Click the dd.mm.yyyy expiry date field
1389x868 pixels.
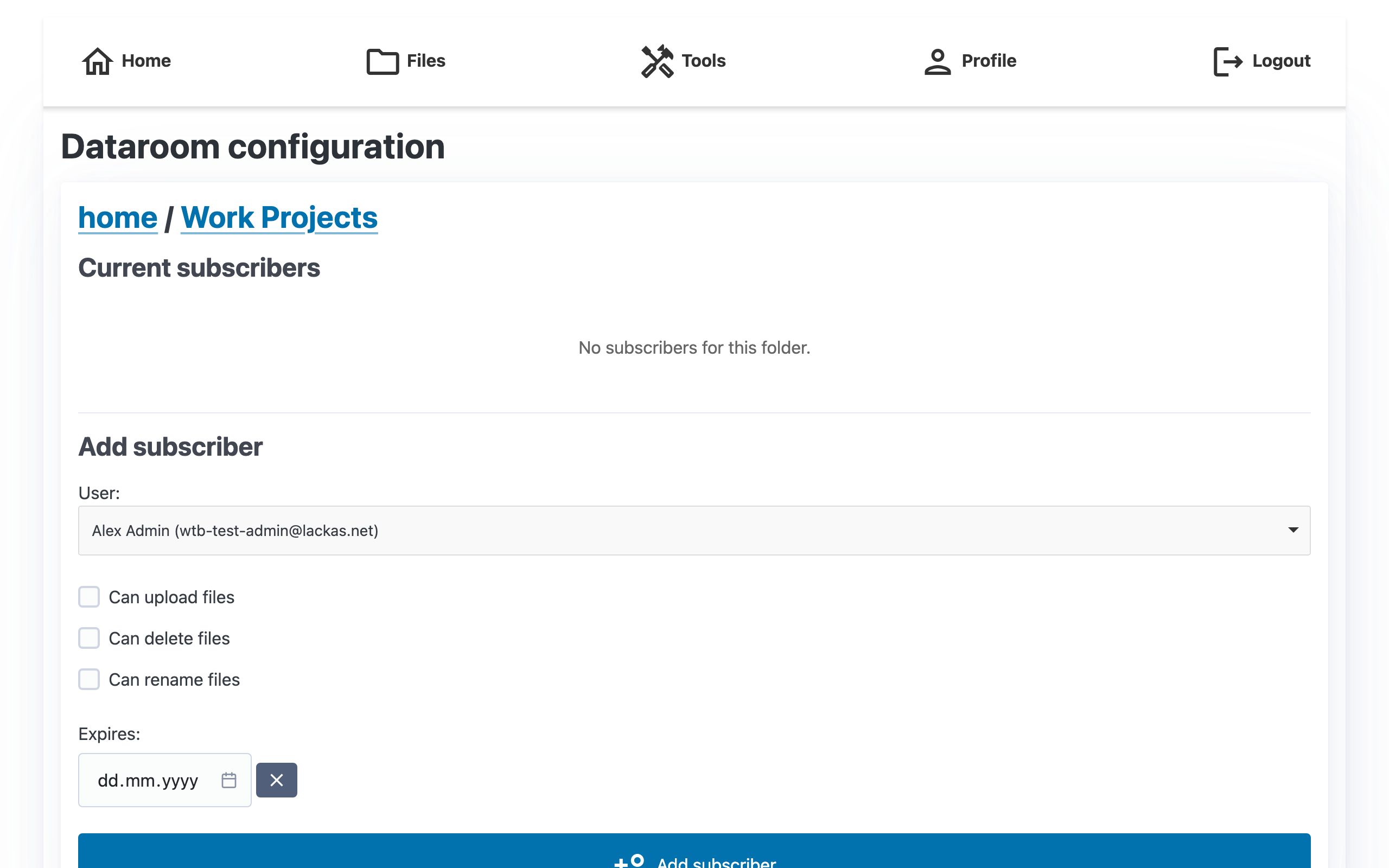point(148,780)
